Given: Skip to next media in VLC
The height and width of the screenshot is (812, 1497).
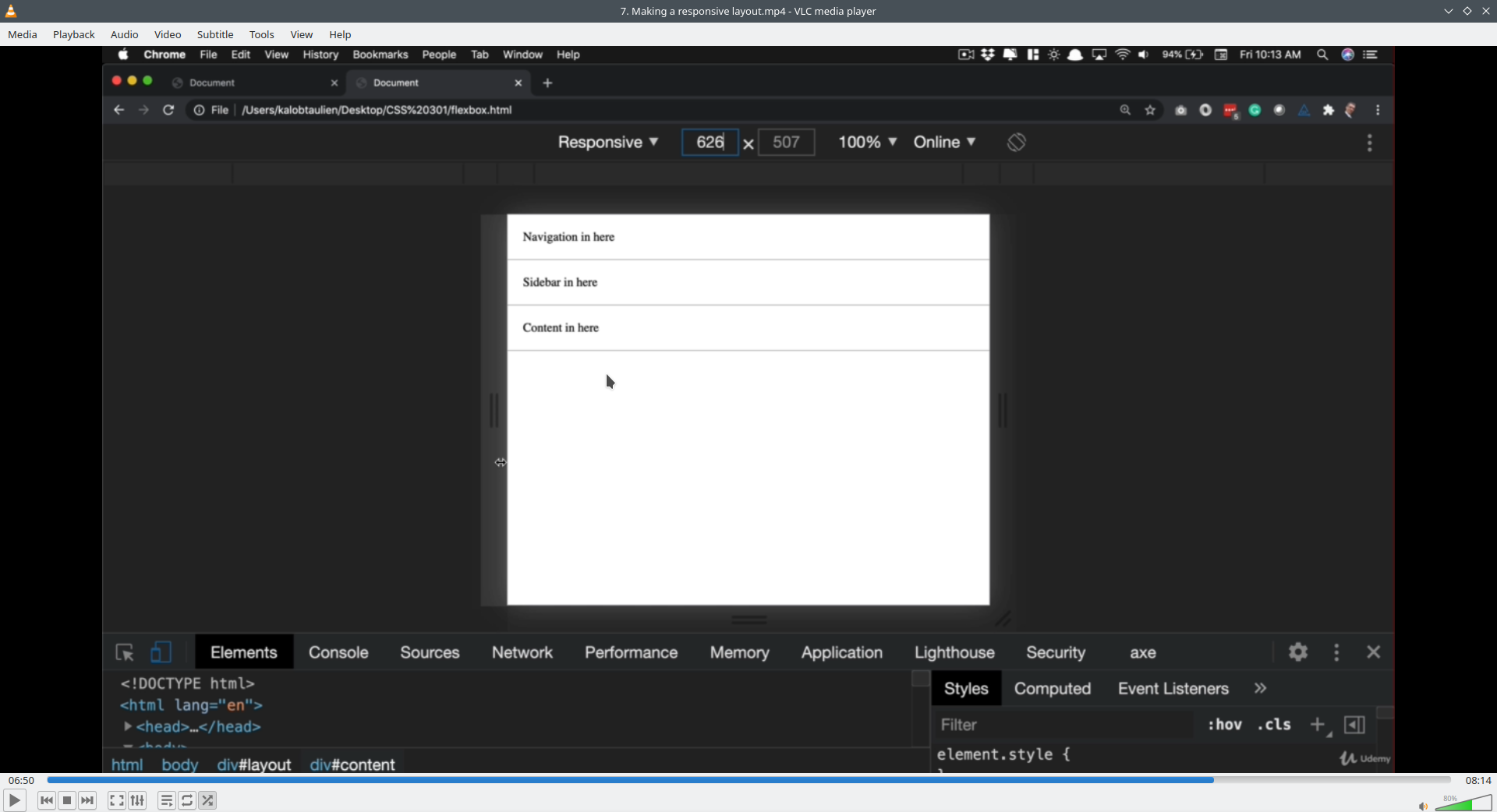Looking at the screenshot, I should click(x=87, y=800).
